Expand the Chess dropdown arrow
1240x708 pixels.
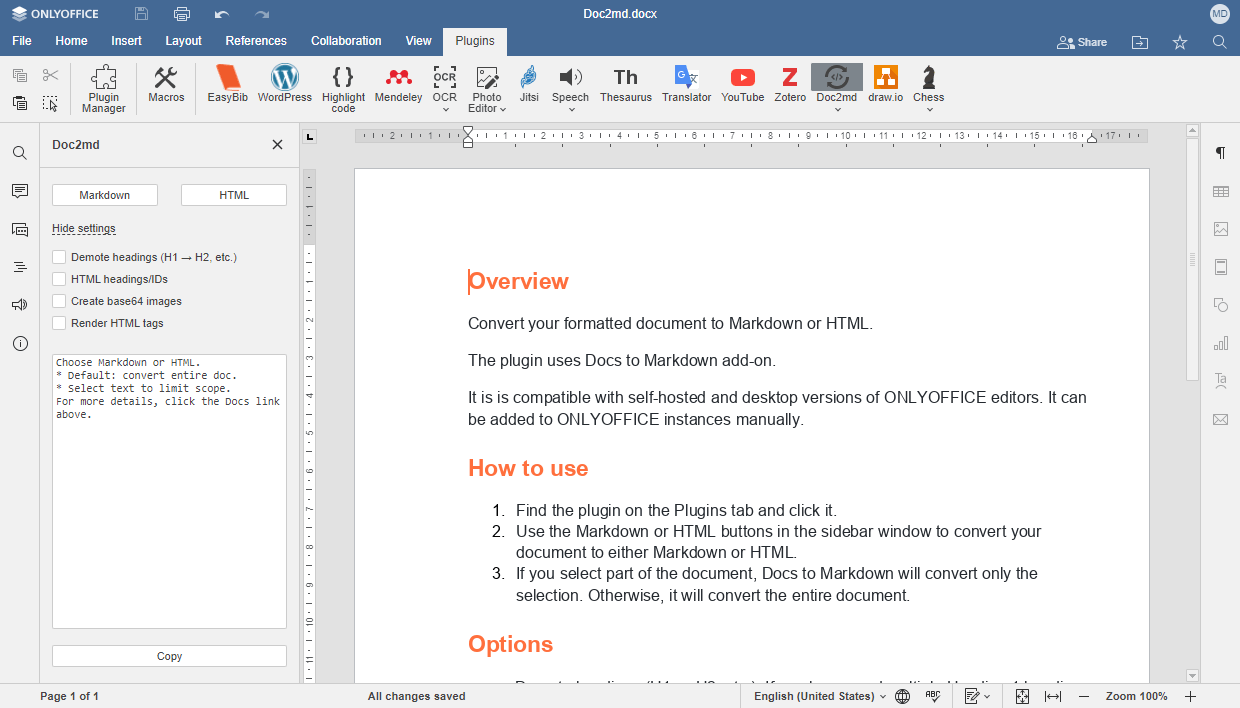coord(929,109)
